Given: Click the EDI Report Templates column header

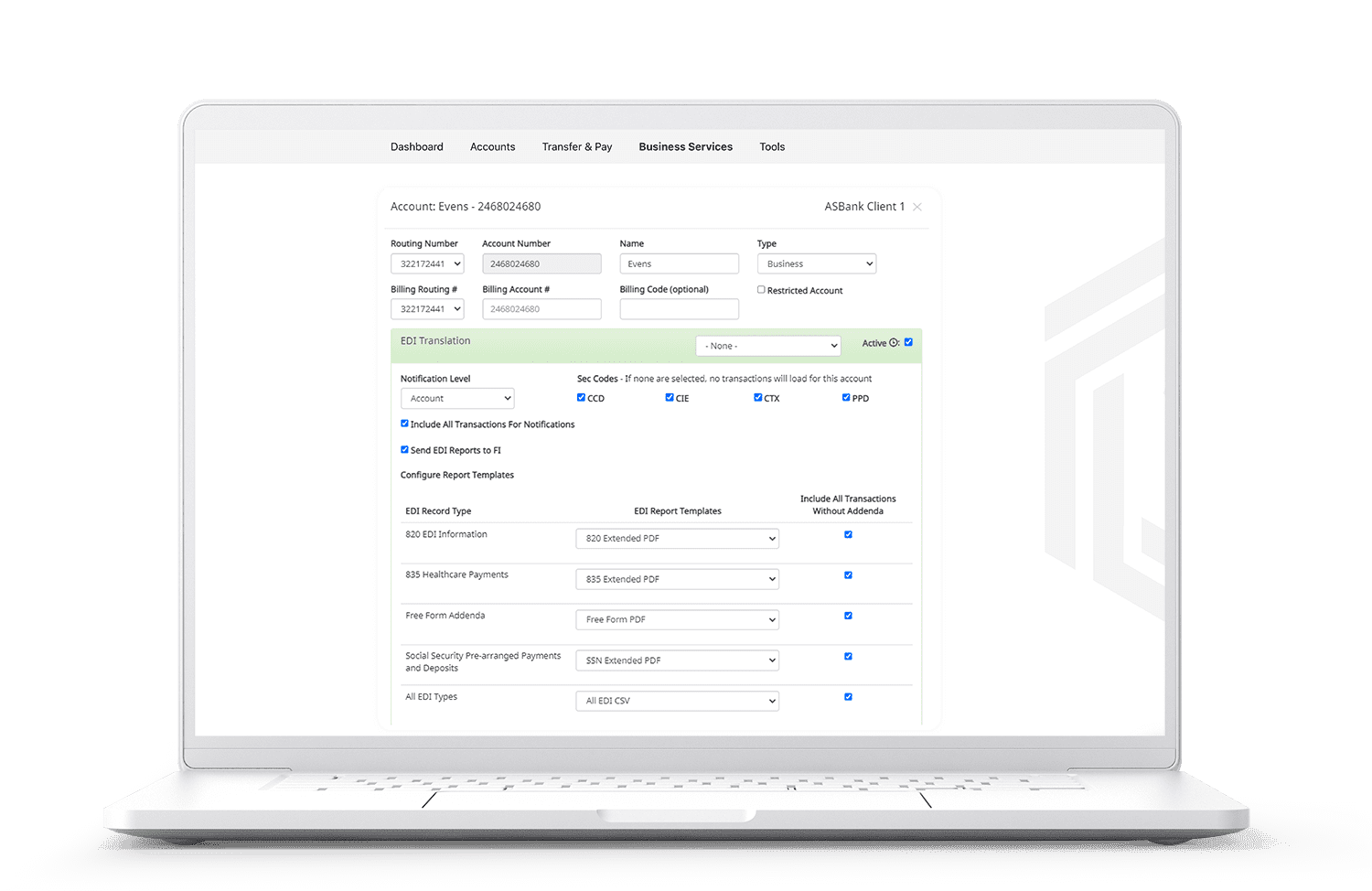Looking at the screenshot, I should click(x=678, y=511).
